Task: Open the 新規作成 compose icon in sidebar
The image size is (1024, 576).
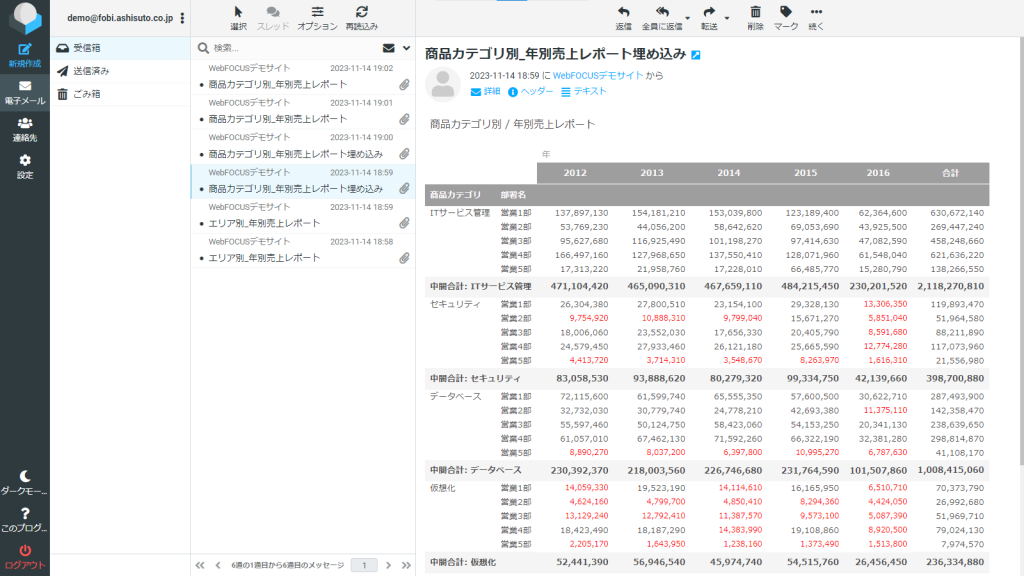Action: click(x=26, y=49)
